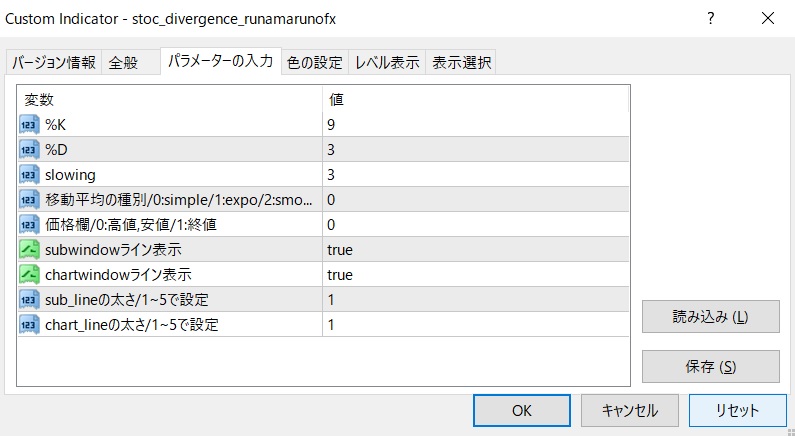Select the true value of chartwindowライン表示
The width and height of the screenshot is (795, 436).
pyautogui.click(x=340, y=274)
